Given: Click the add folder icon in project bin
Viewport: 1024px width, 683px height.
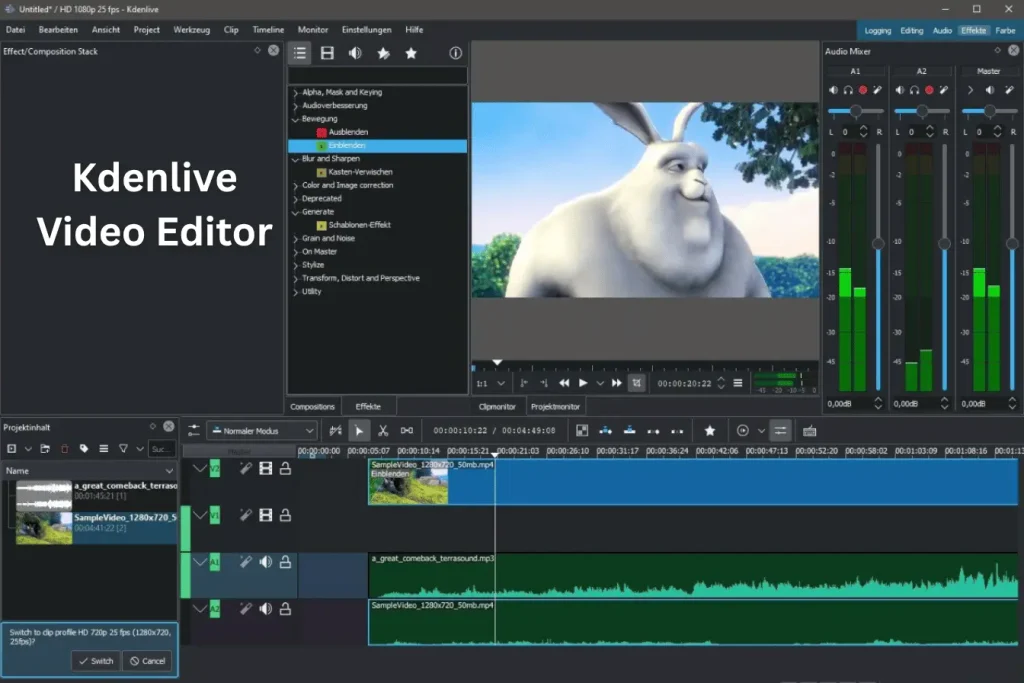Looking at the screenshot, I should [x=45, y=449].
